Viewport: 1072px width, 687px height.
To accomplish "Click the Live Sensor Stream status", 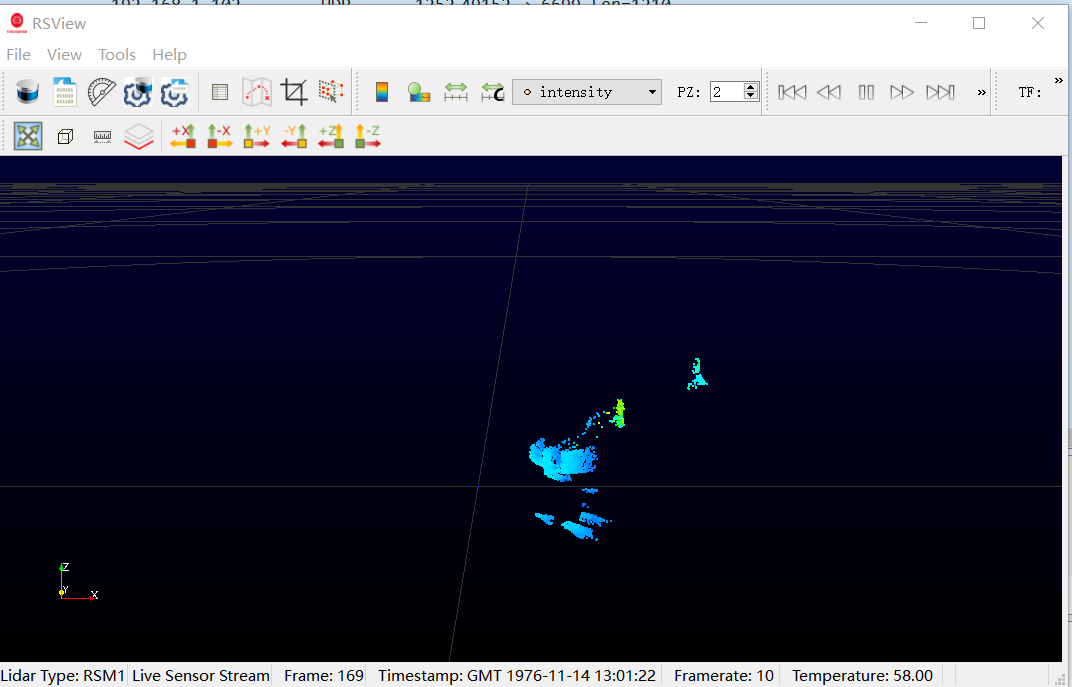I will [200, 675].
